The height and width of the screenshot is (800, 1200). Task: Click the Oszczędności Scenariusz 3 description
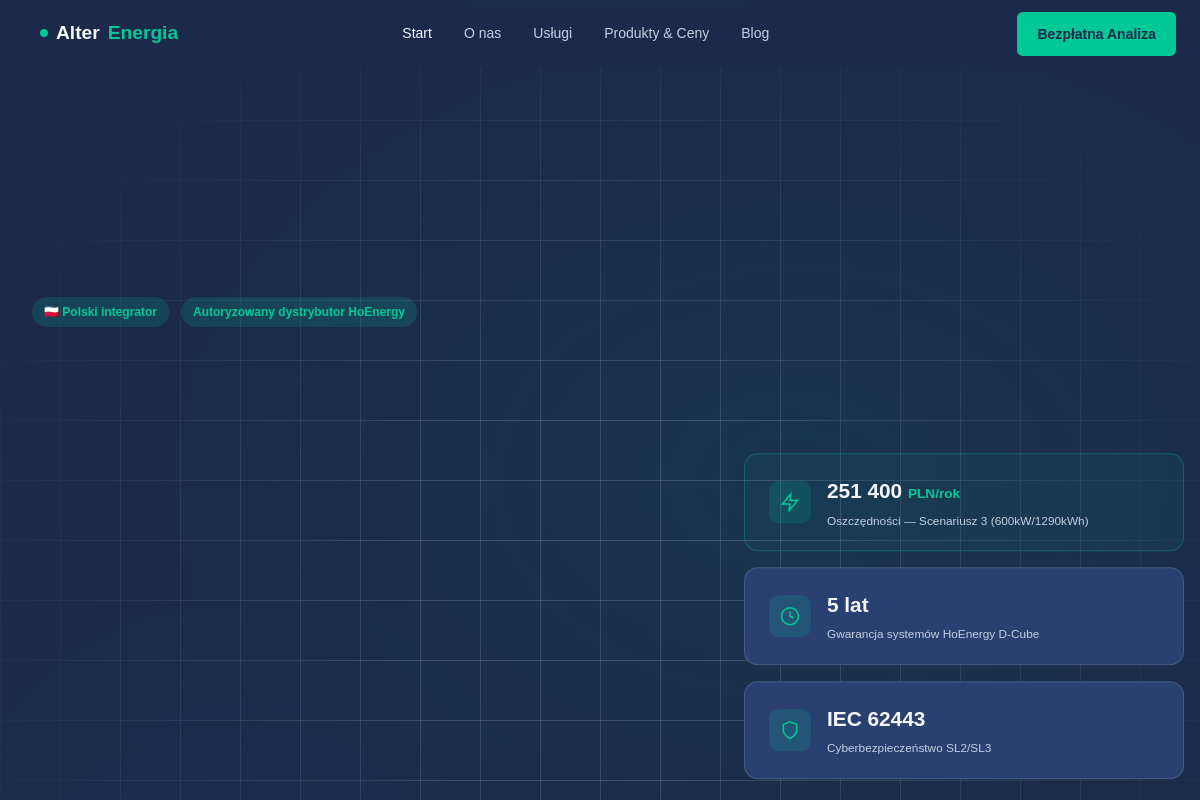(x=957, y=521)
